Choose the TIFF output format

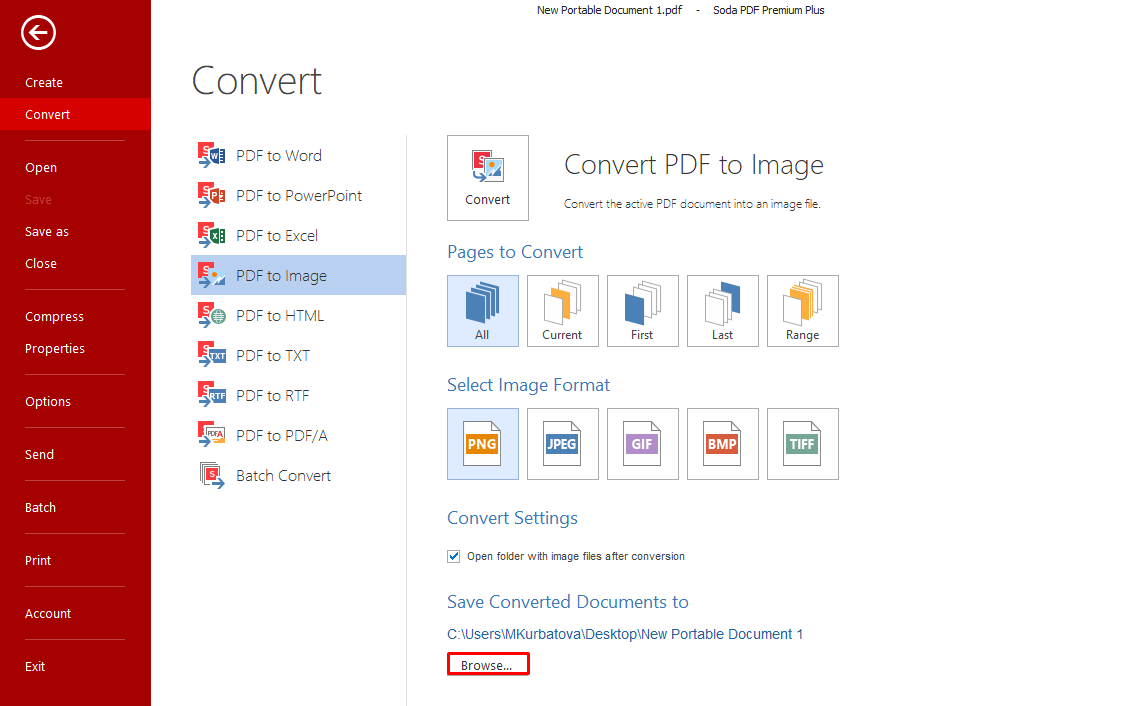(x=803, y=444)
